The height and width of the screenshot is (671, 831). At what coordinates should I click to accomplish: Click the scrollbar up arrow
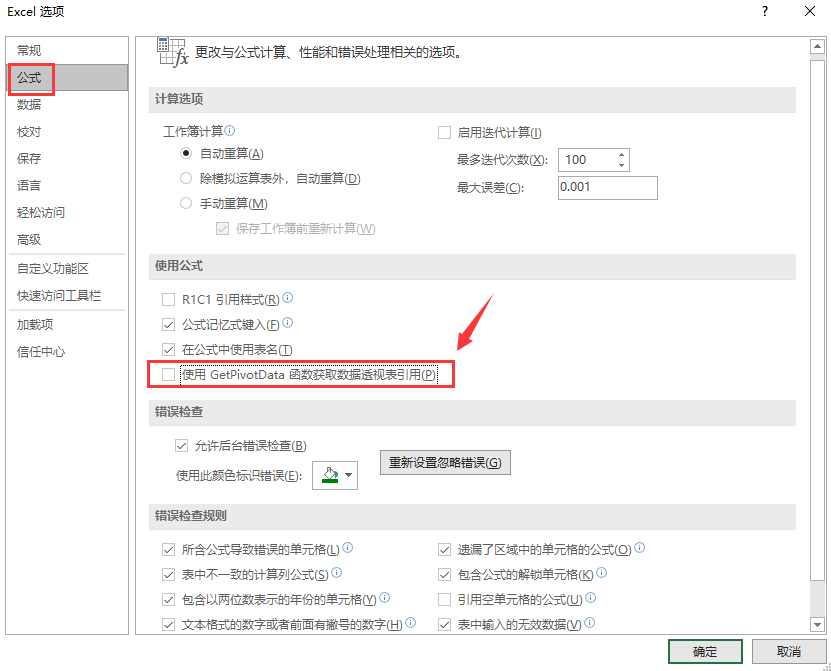817,47
